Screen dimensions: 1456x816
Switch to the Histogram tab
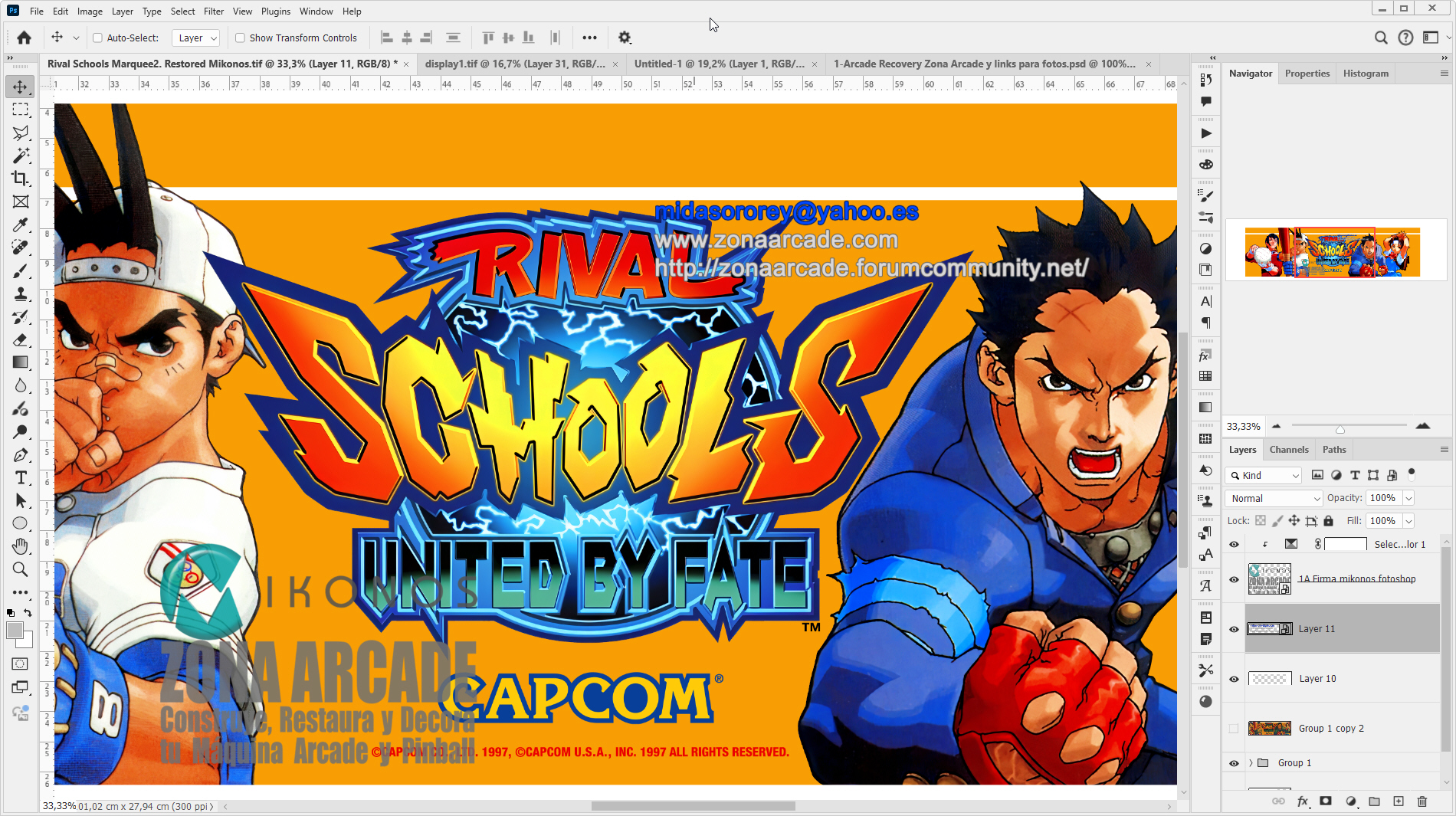1366,74
